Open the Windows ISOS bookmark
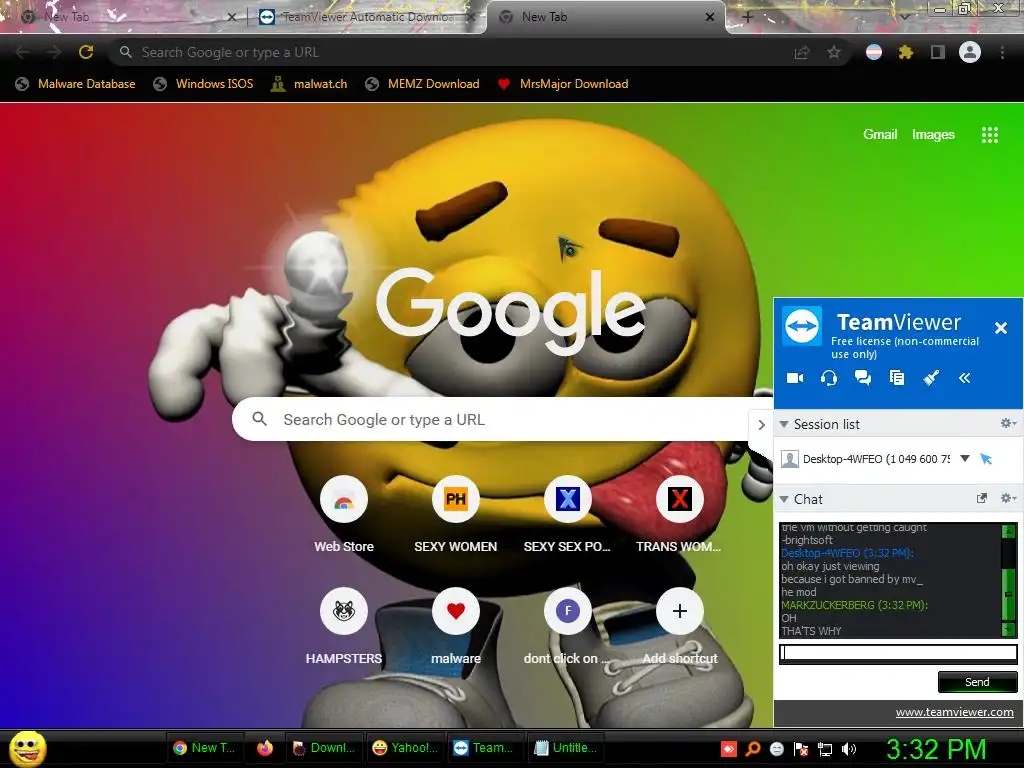 pyautogui.click(x=203, y=84)
